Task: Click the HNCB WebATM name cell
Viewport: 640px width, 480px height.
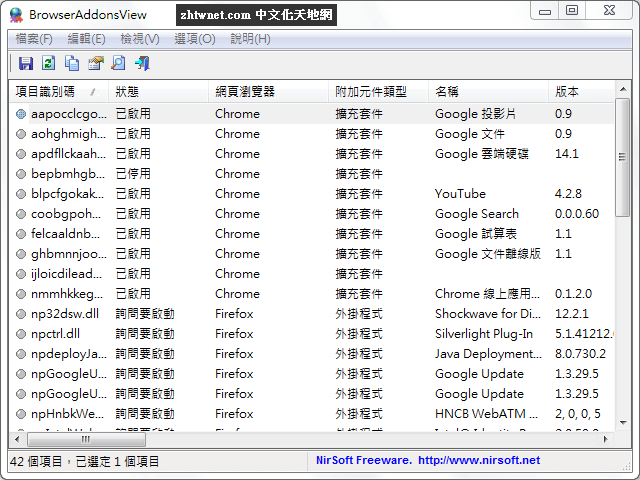Action: tap(487, 414)
